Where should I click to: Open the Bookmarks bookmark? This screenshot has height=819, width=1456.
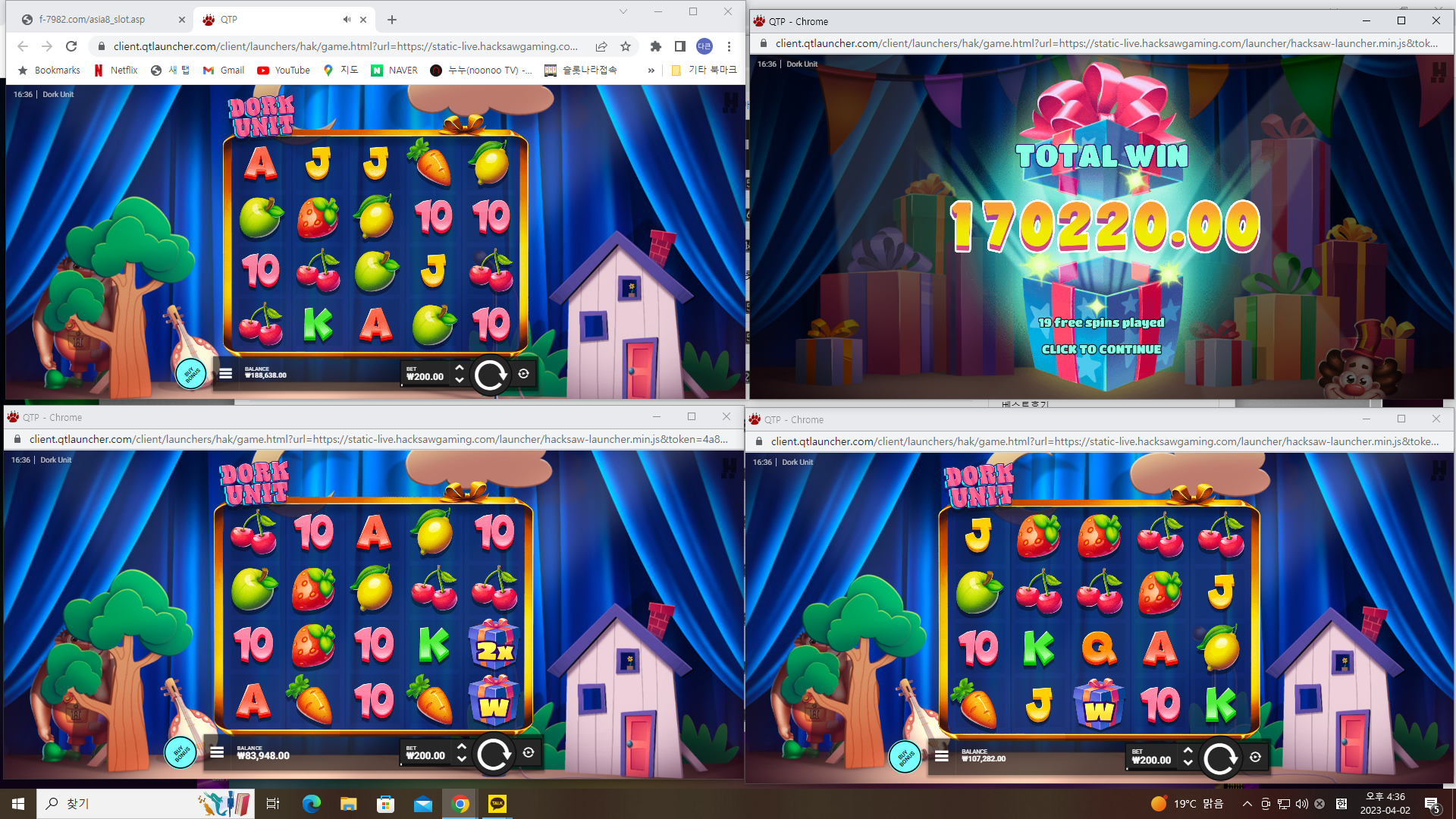[49, 71]
